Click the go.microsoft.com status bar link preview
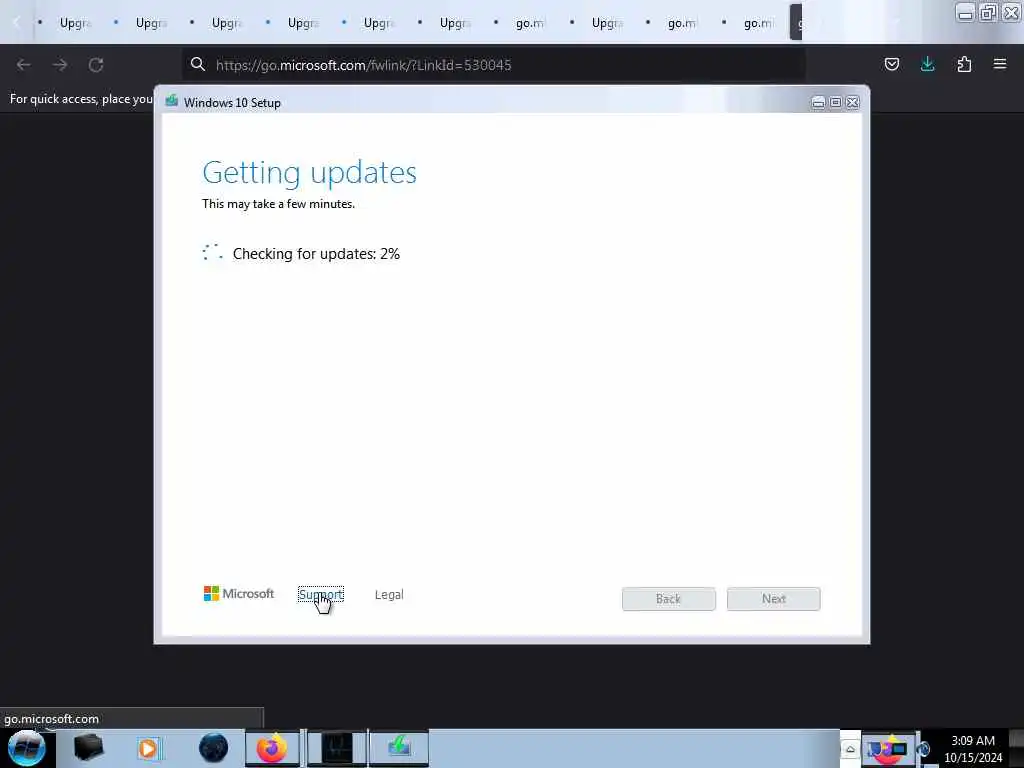This screenshot has height=768, width=1024. [x=52, y=718]
